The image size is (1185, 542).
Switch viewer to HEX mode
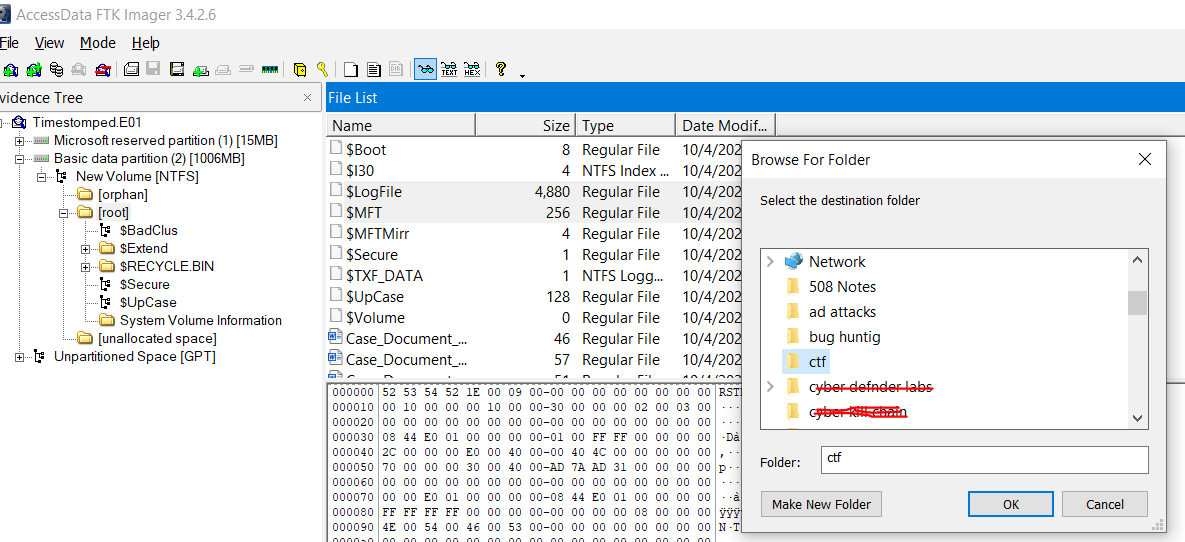472,70
